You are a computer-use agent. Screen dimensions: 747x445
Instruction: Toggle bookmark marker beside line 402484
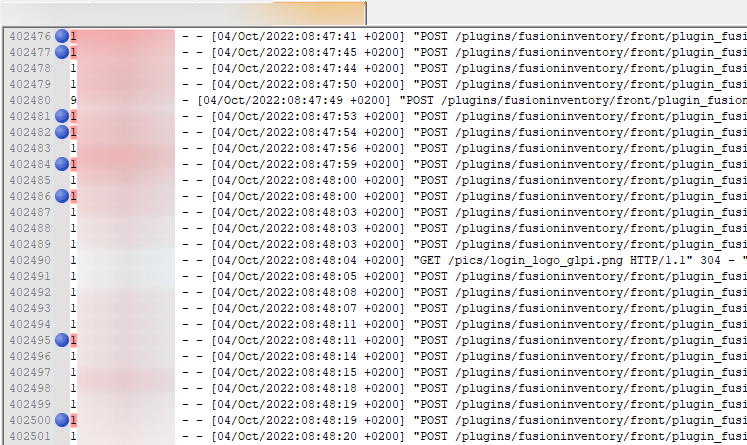(62, 164)
